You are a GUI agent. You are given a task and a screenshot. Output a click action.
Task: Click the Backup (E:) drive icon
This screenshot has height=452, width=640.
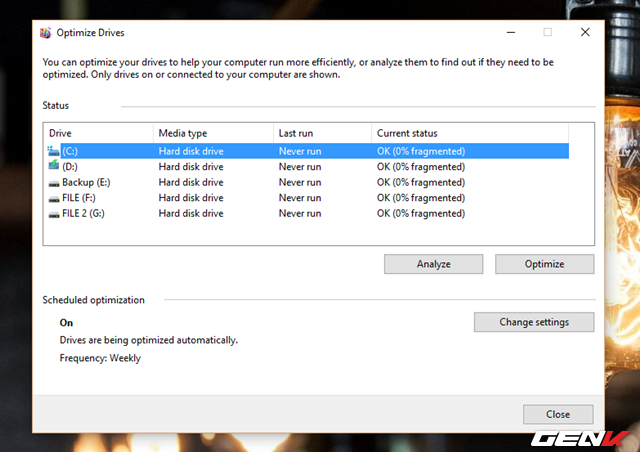54,184
